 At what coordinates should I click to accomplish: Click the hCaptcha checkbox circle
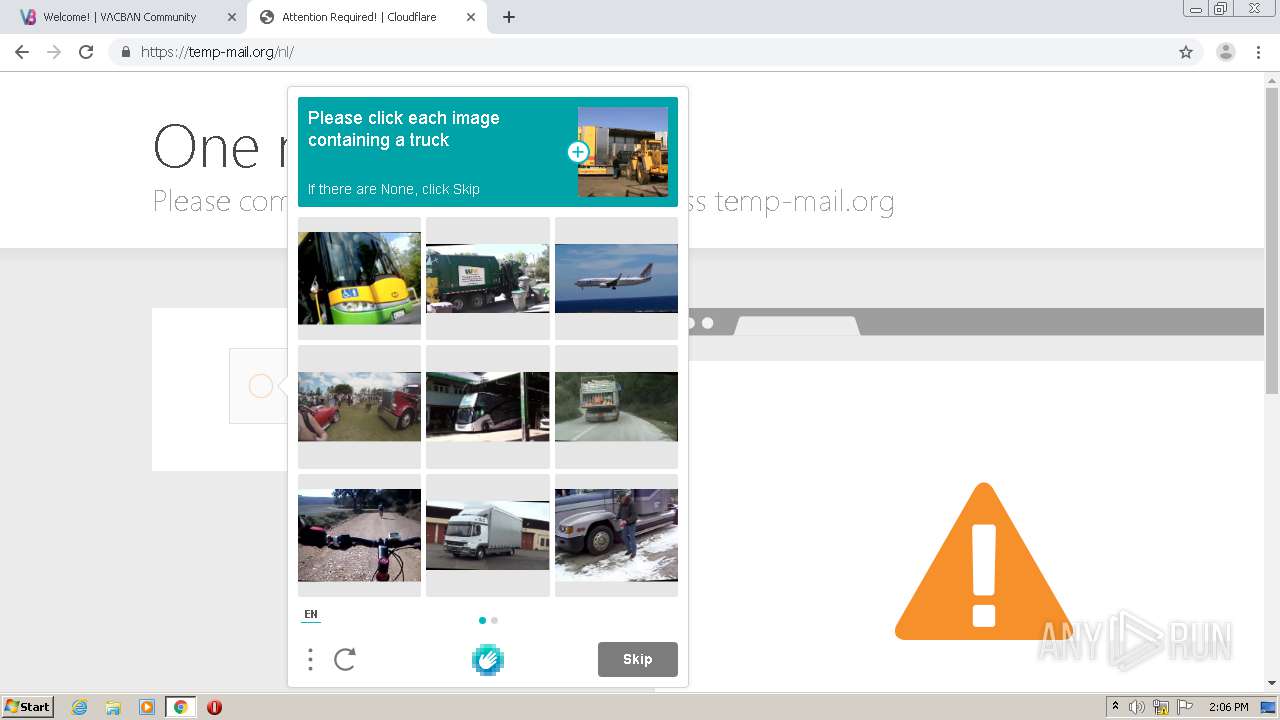pyautogui.click(x=260, y=386)
